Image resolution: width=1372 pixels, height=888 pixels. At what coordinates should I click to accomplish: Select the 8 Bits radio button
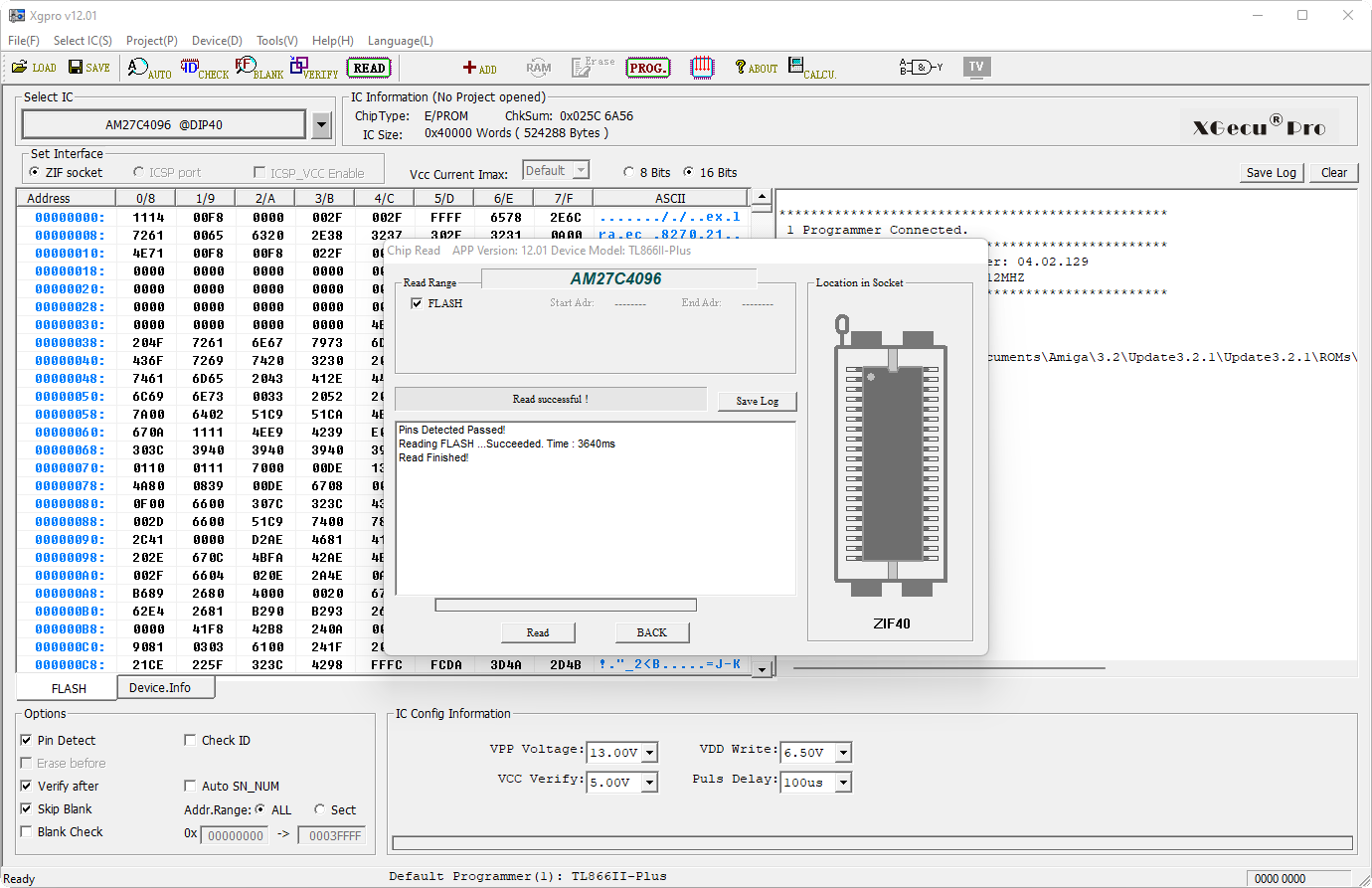click(x=628, y=172)
